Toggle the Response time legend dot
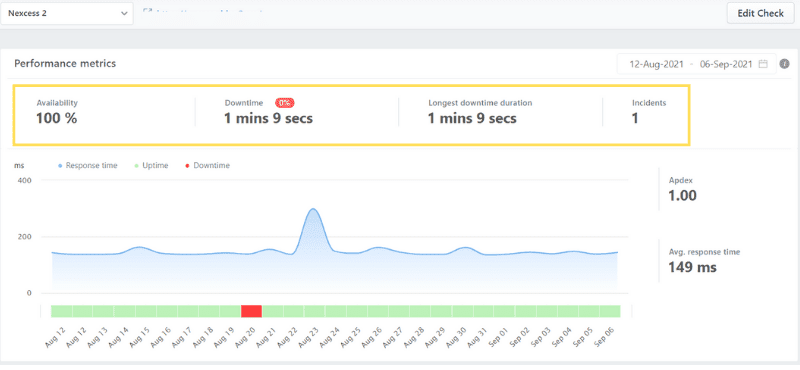The height and width of the screenshot is (370, 800). [60, 166]
